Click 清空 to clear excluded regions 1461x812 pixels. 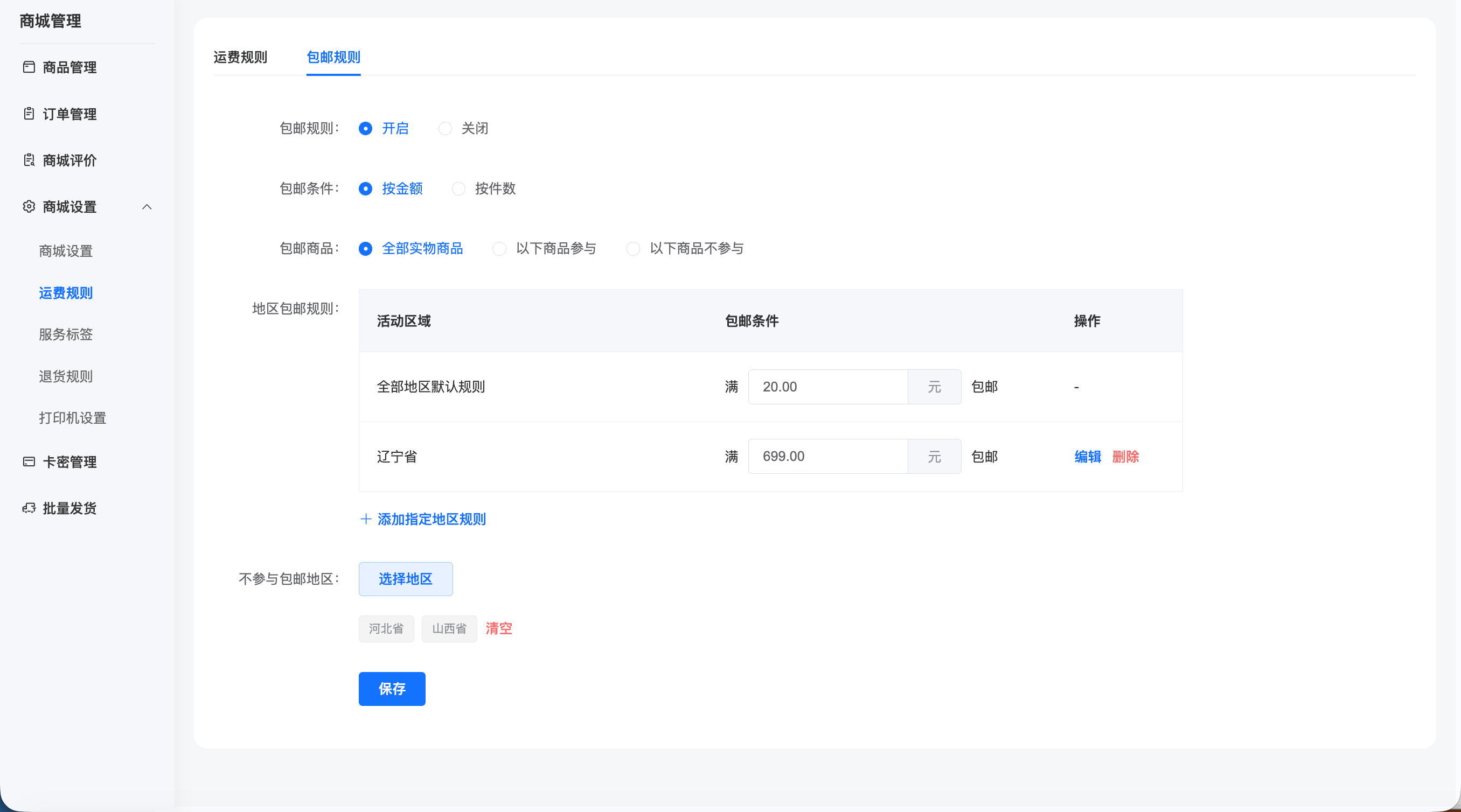coord(499,628)
